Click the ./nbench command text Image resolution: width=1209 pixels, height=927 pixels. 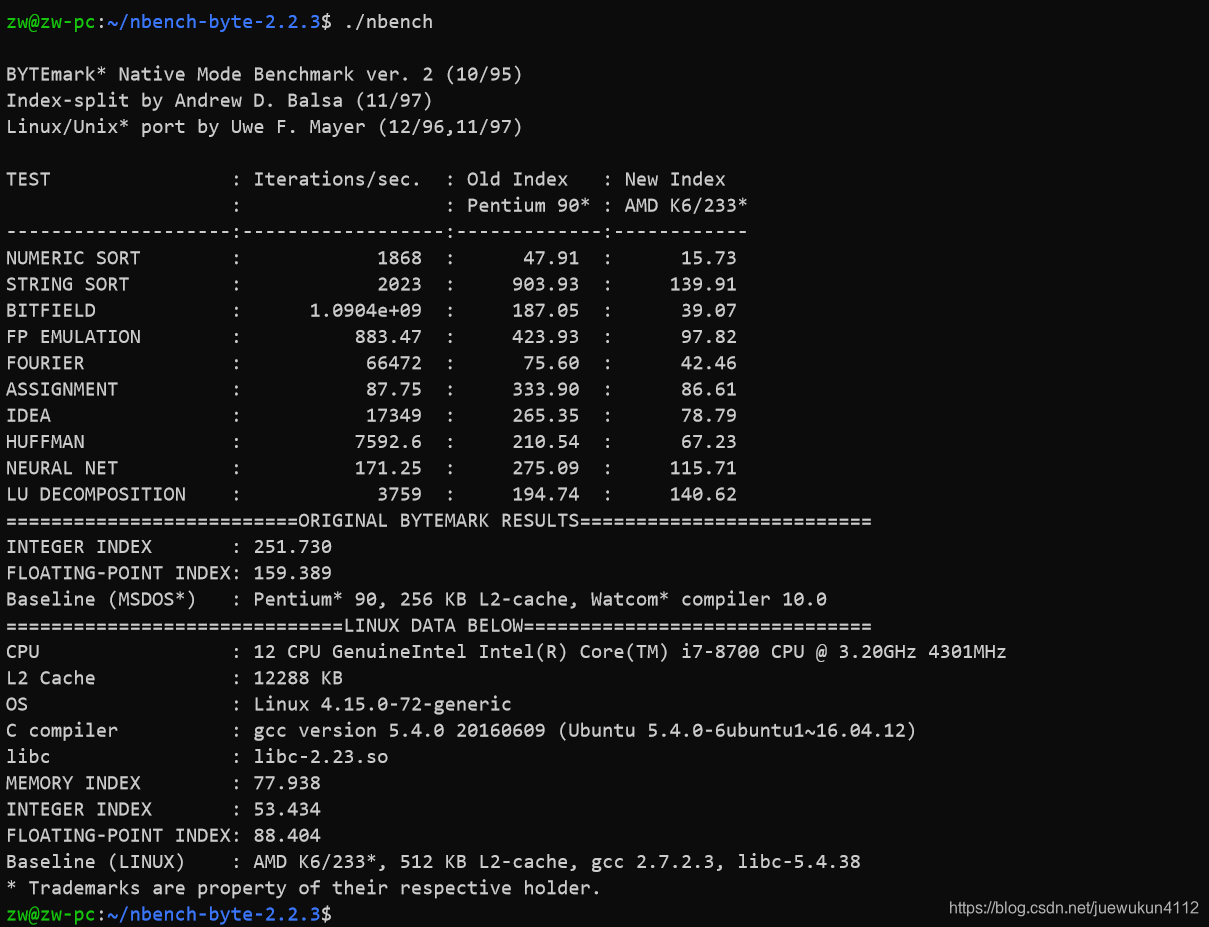pyautogui.click(x=388, y=22)
